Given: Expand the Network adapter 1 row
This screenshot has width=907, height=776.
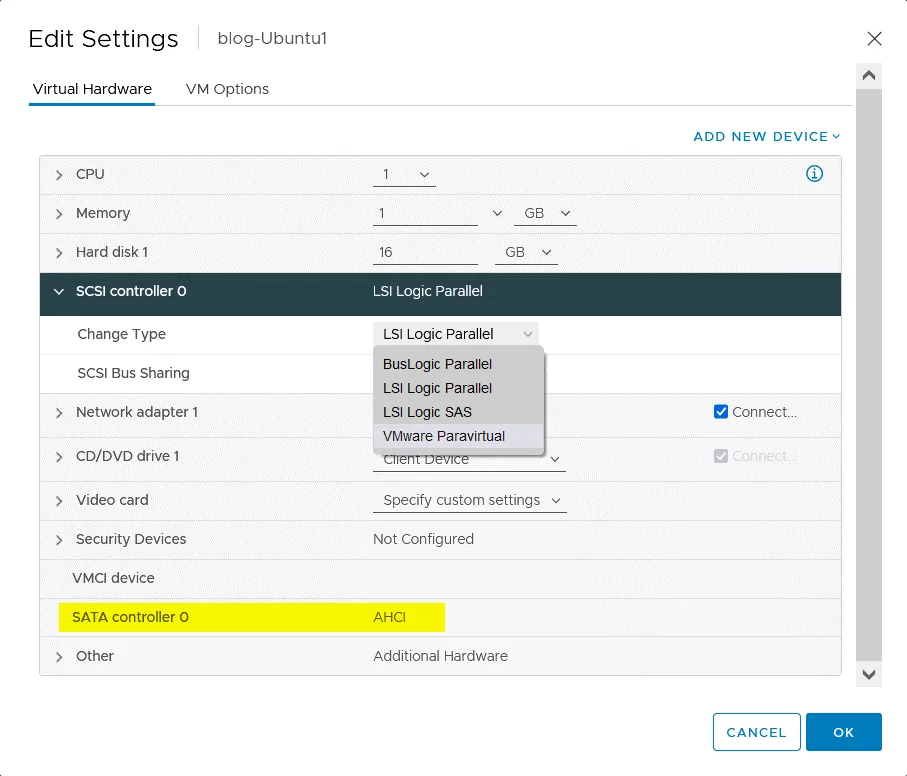Looking at the screenshot, I should tap(60, 413).
